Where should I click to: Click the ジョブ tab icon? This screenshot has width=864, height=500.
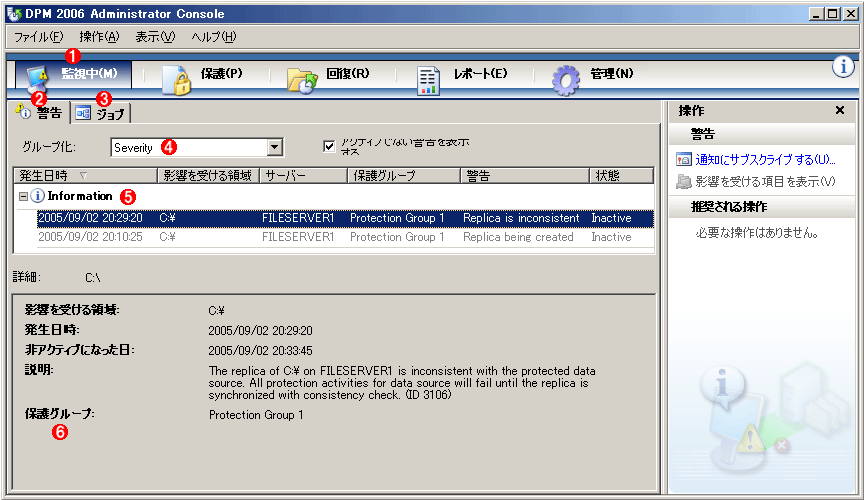point(83,113)
